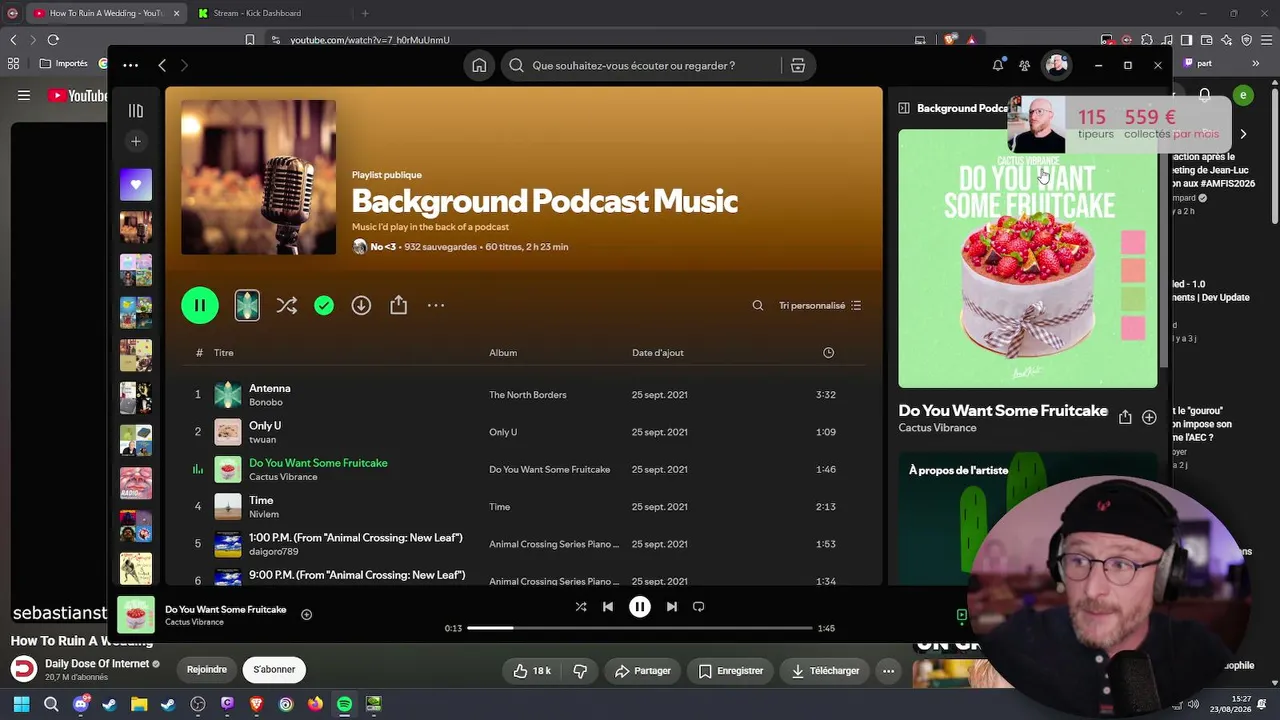Toggle repeat in the player bar
This screenshot has width=1280, height=720.
tap(699, 607)
